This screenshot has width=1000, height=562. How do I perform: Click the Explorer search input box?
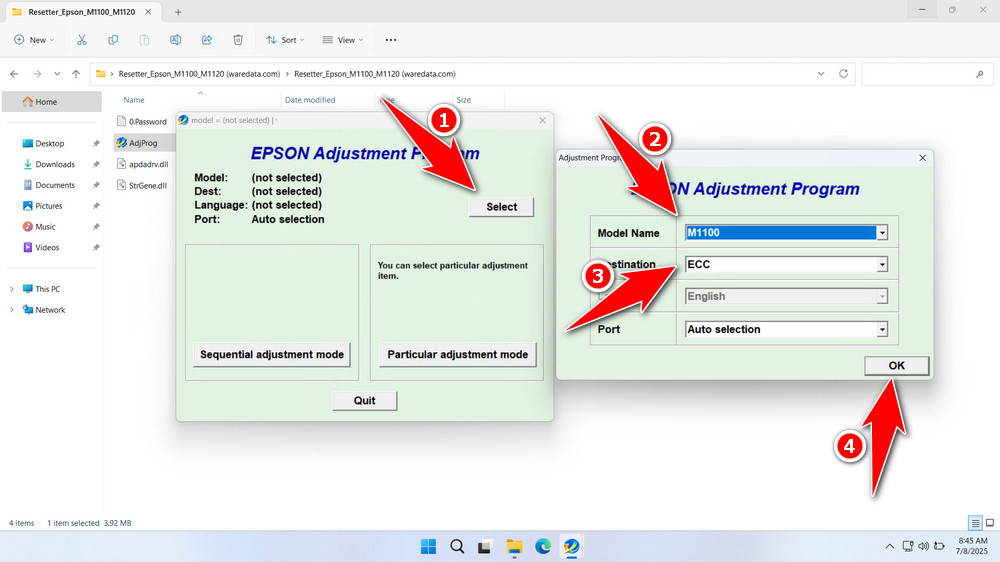point(925,74)
